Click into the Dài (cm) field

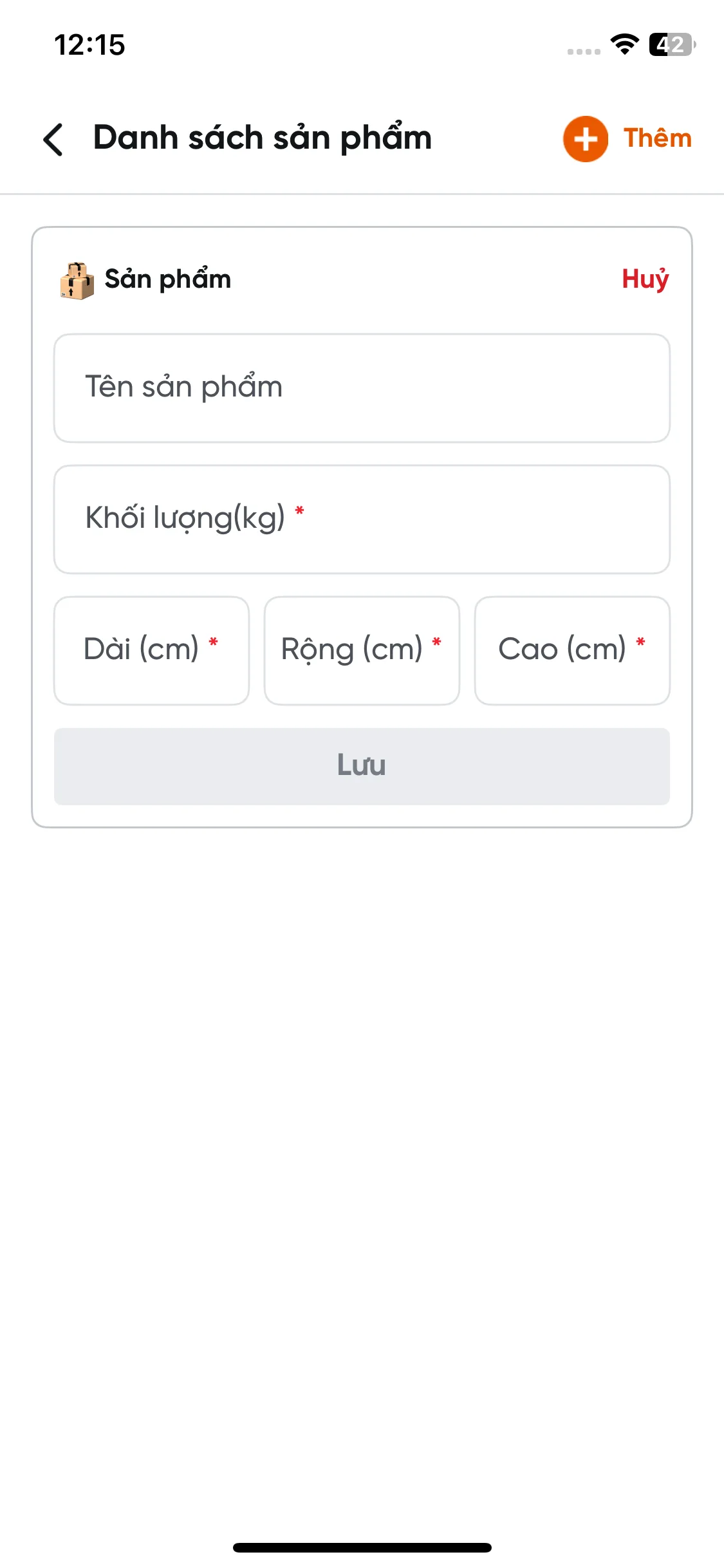coord(151,651)
